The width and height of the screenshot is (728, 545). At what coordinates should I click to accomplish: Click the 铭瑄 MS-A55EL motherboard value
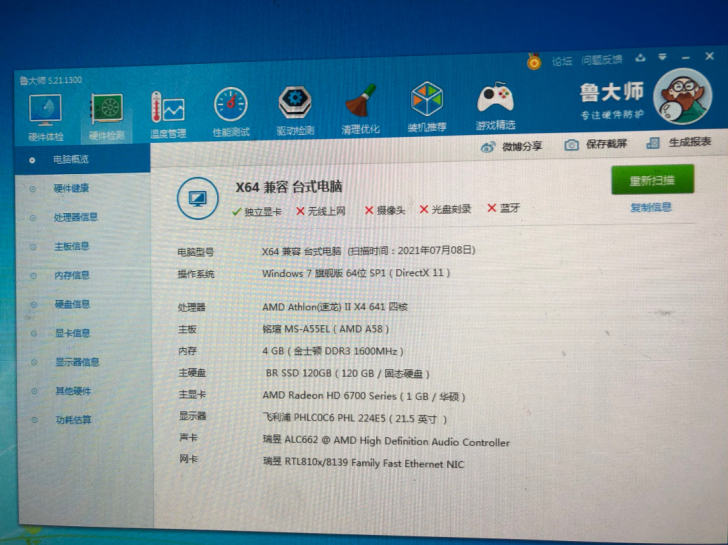[x=325, y=329]
